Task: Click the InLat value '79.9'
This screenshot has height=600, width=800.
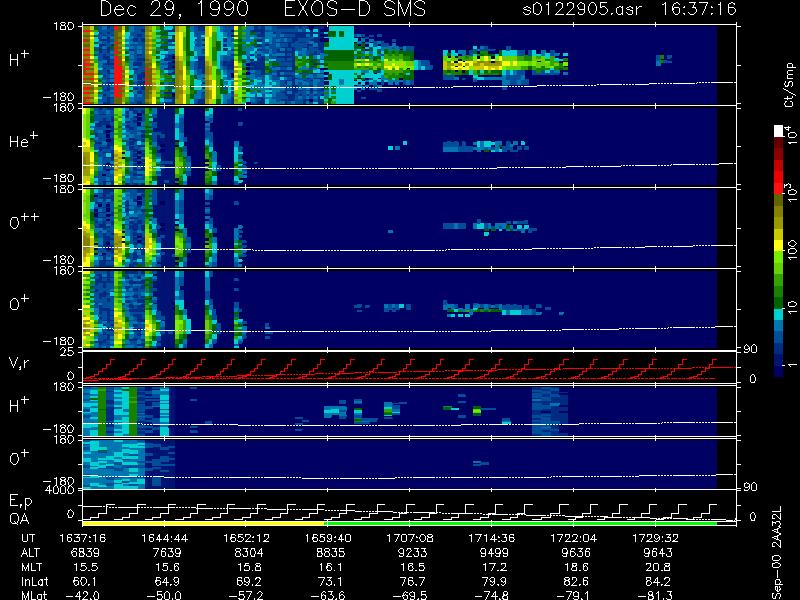Action: coord(494,581)
